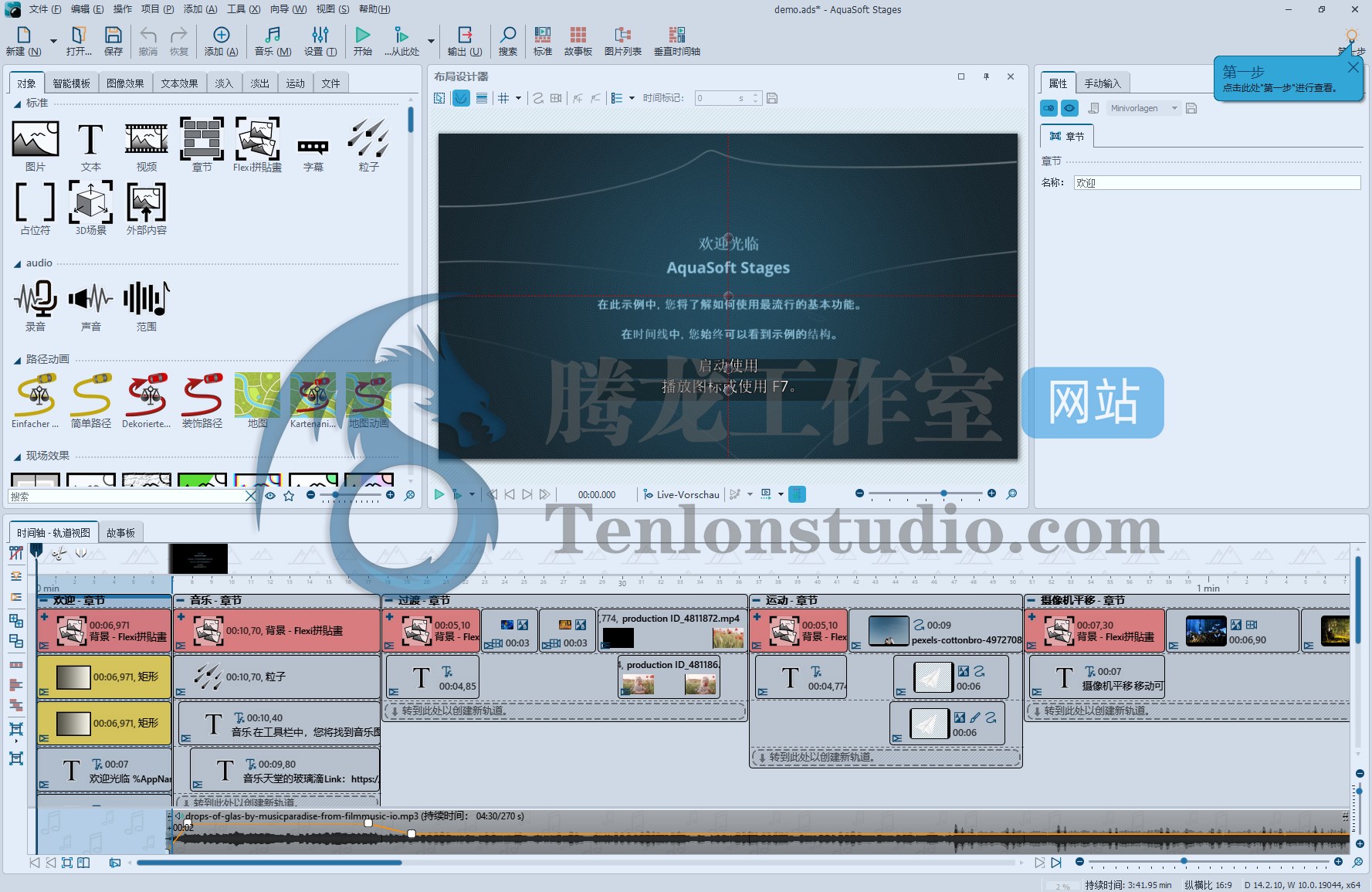Click the 保存 (save) toolbar icon
This screenshot has height=892, width=1372.
click(x=113, y=41)
